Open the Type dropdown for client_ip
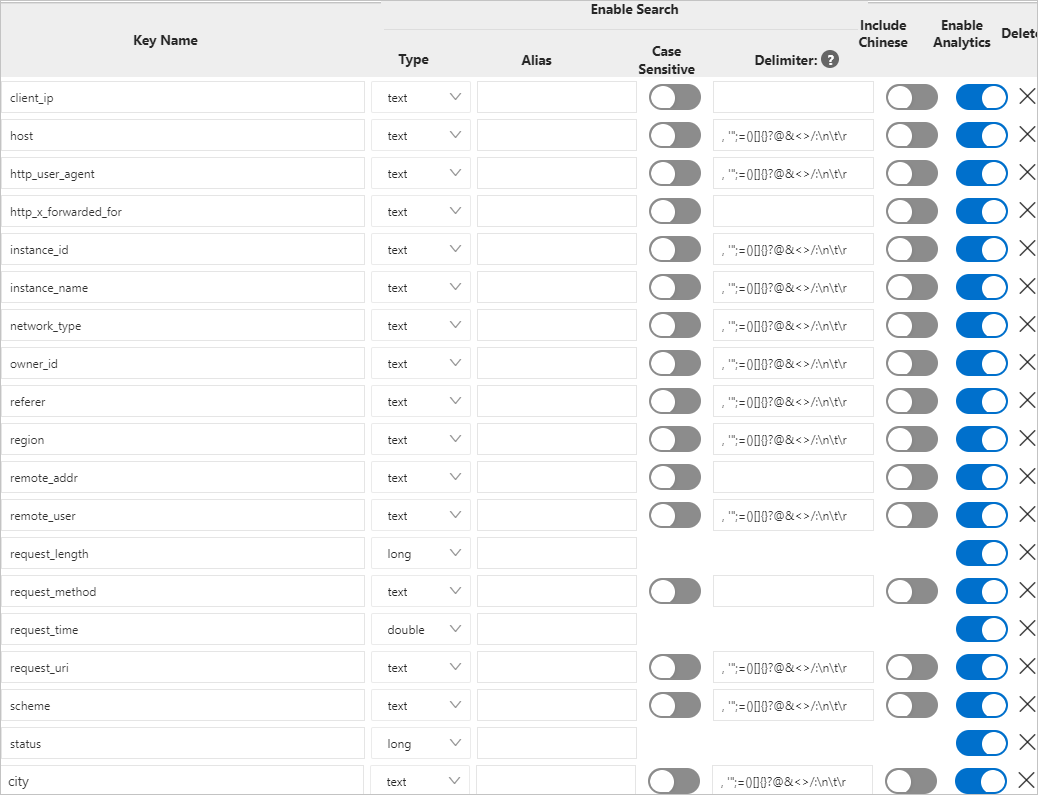This screenshot has width=1038, height=795. (421, 97)
